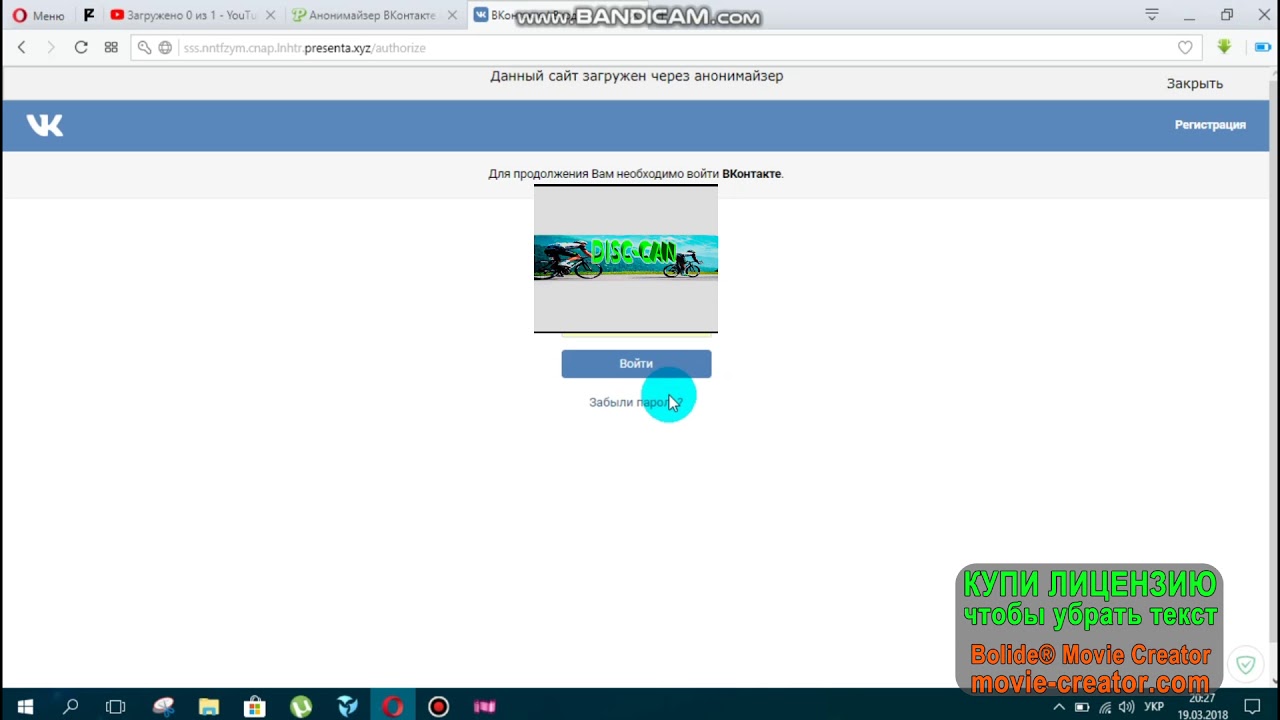
Task: Bookmark page with the heart icon
Action: 1185,47
